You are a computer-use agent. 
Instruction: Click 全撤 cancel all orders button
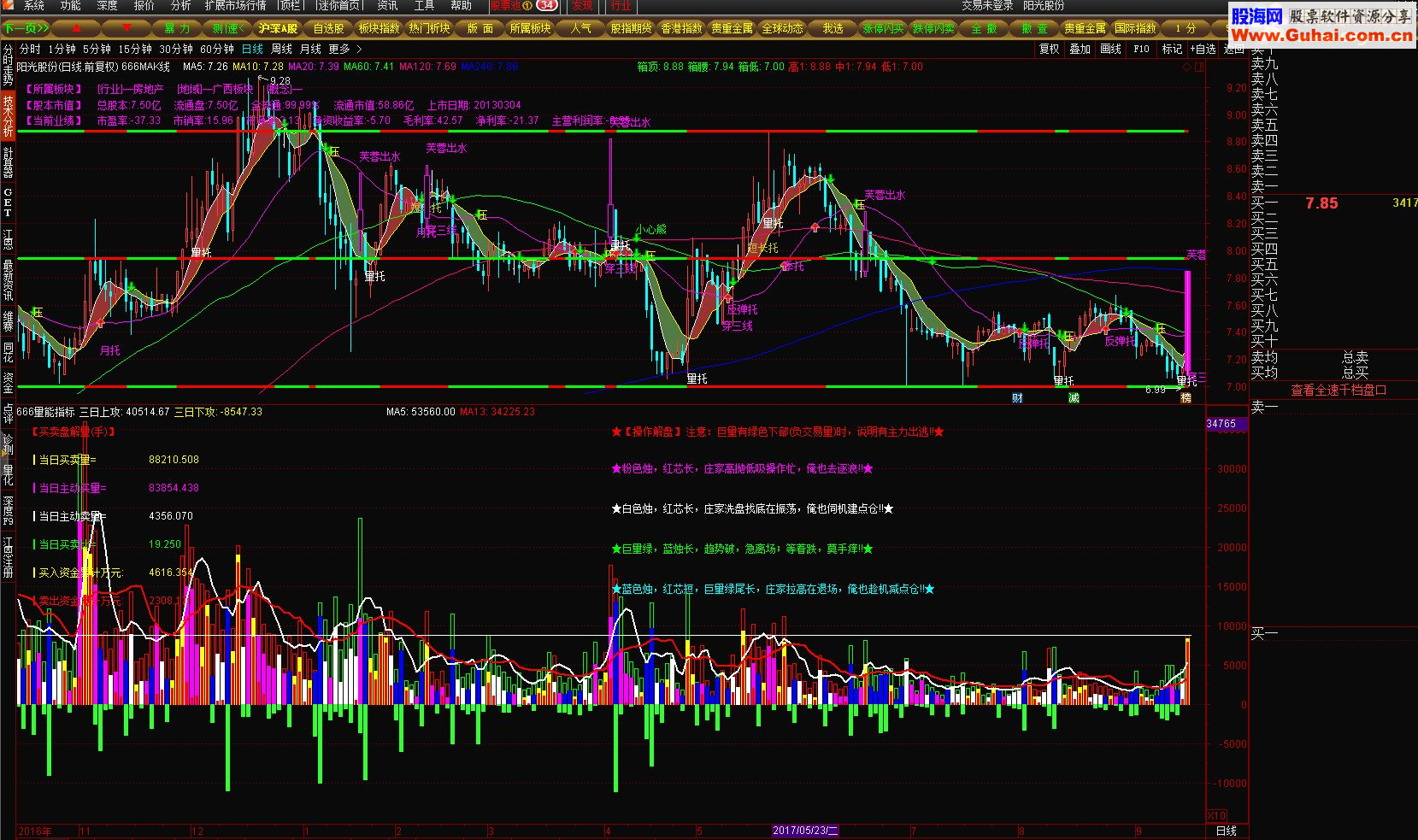(x=984, y=28)
